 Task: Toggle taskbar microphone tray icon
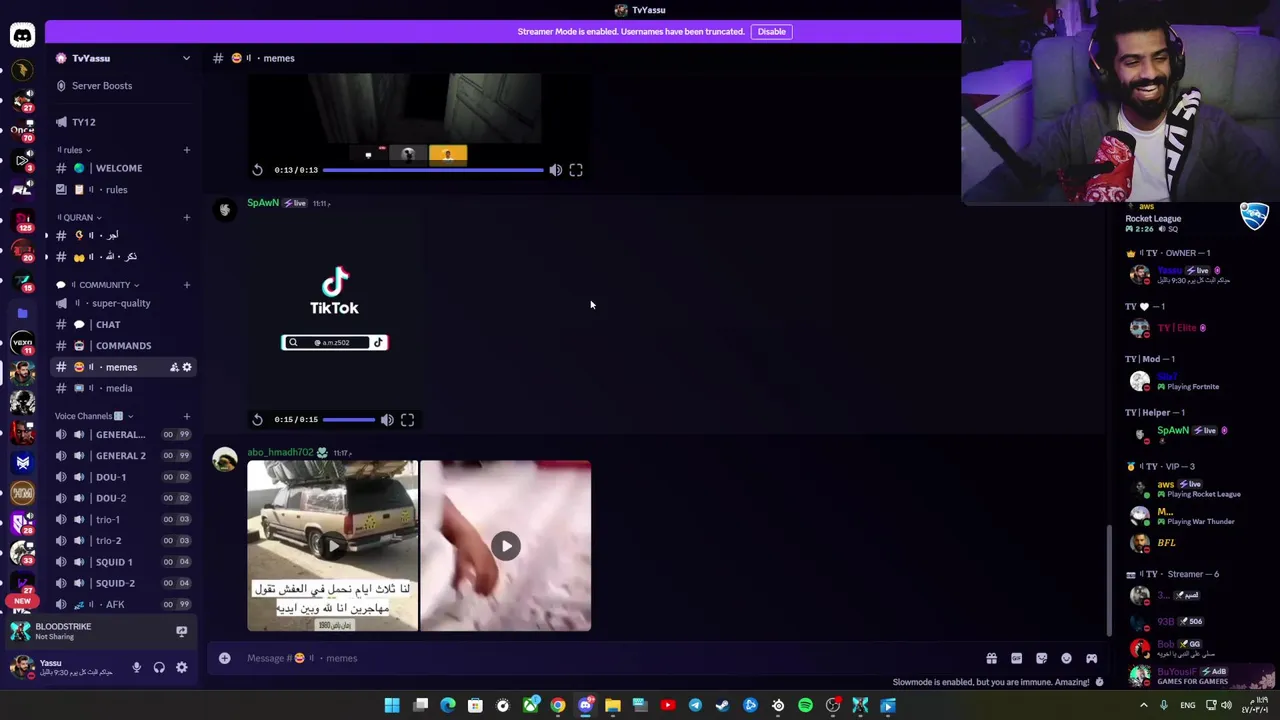click(x=1163, y=706)
